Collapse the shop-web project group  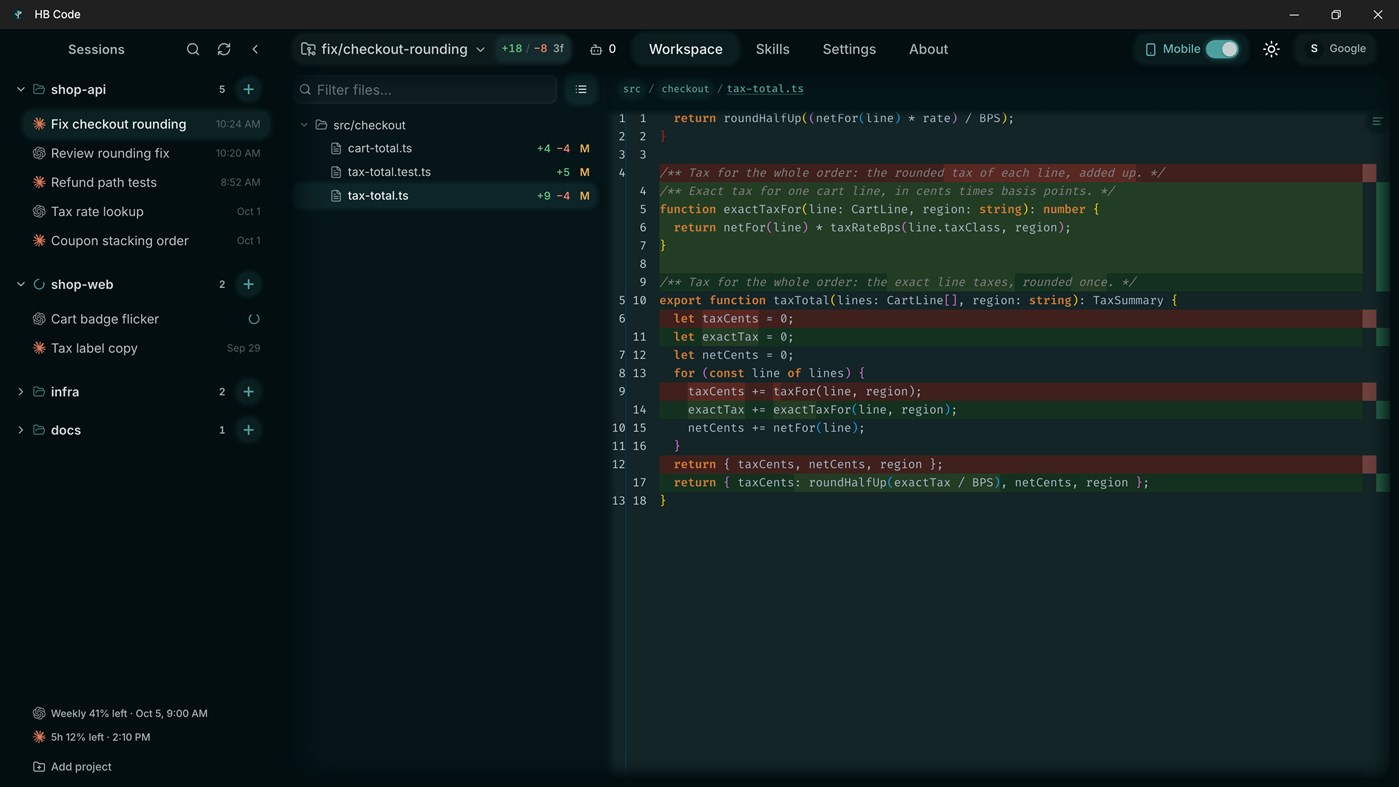tap(21, 284)
